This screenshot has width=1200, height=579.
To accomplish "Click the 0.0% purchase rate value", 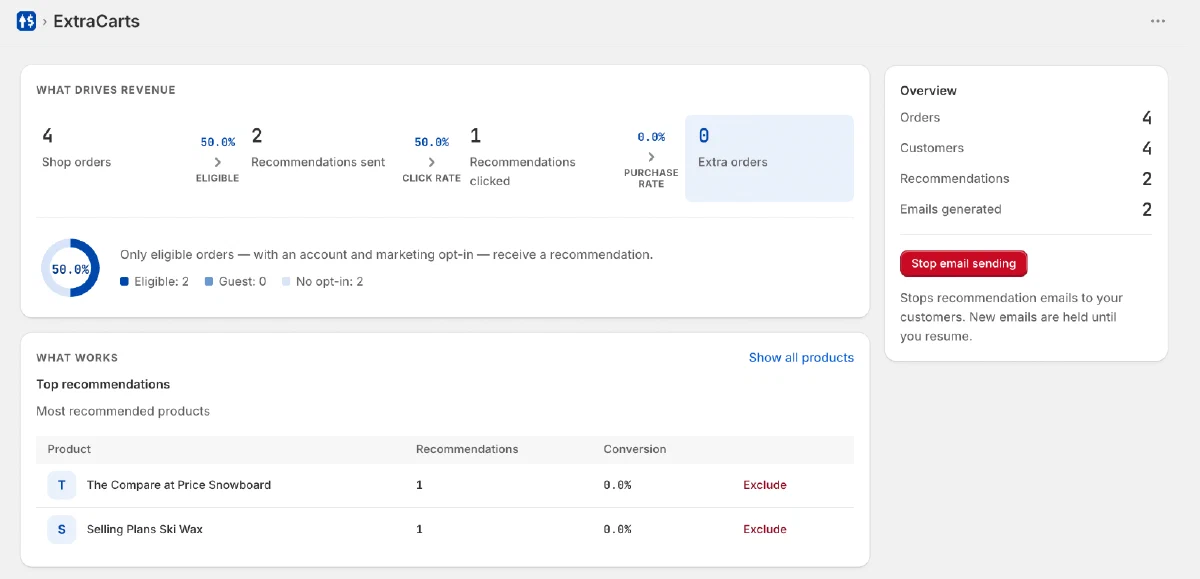I will [x=651, y=137].
